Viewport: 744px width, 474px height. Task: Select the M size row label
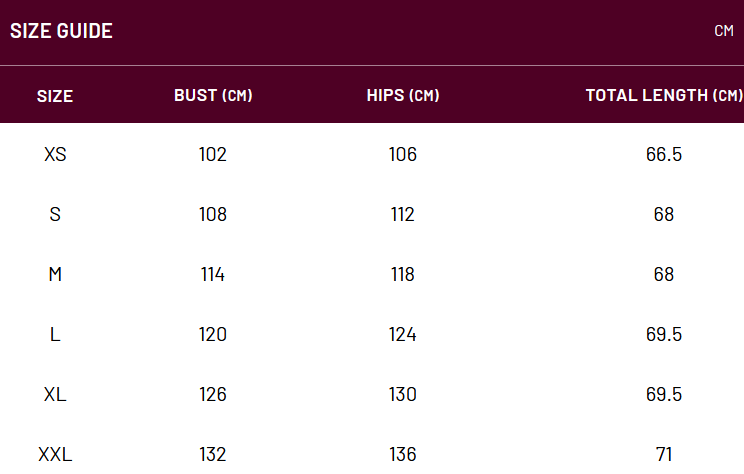click(x=55, y=274)
